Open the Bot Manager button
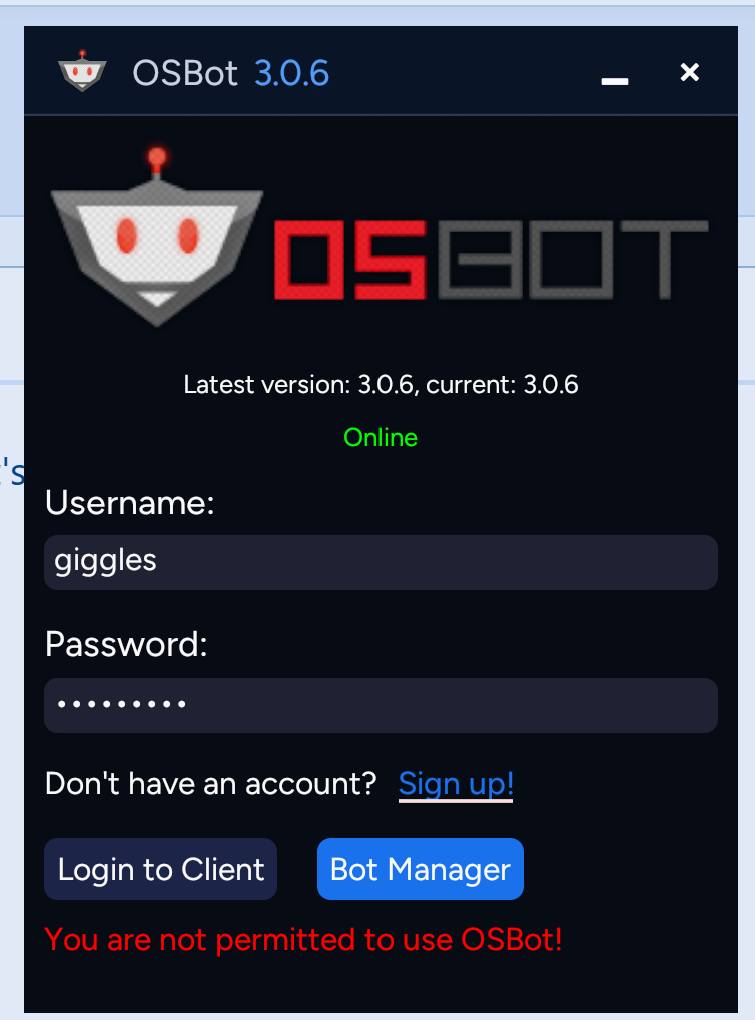 (420, 869)
